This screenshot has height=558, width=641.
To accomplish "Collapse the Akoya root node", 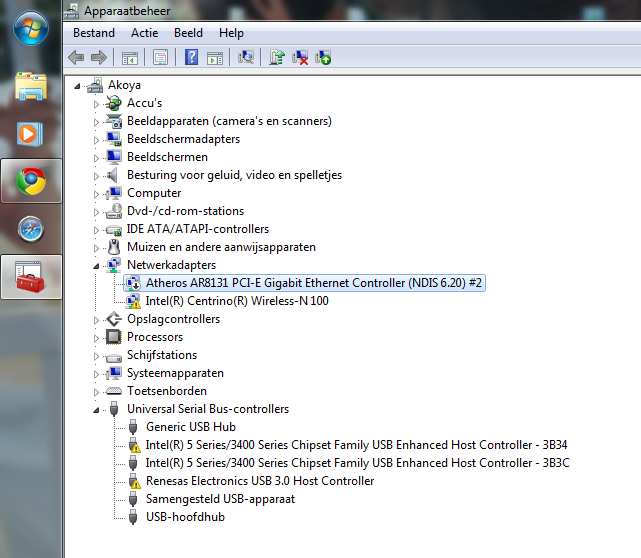I will point(77,86).
